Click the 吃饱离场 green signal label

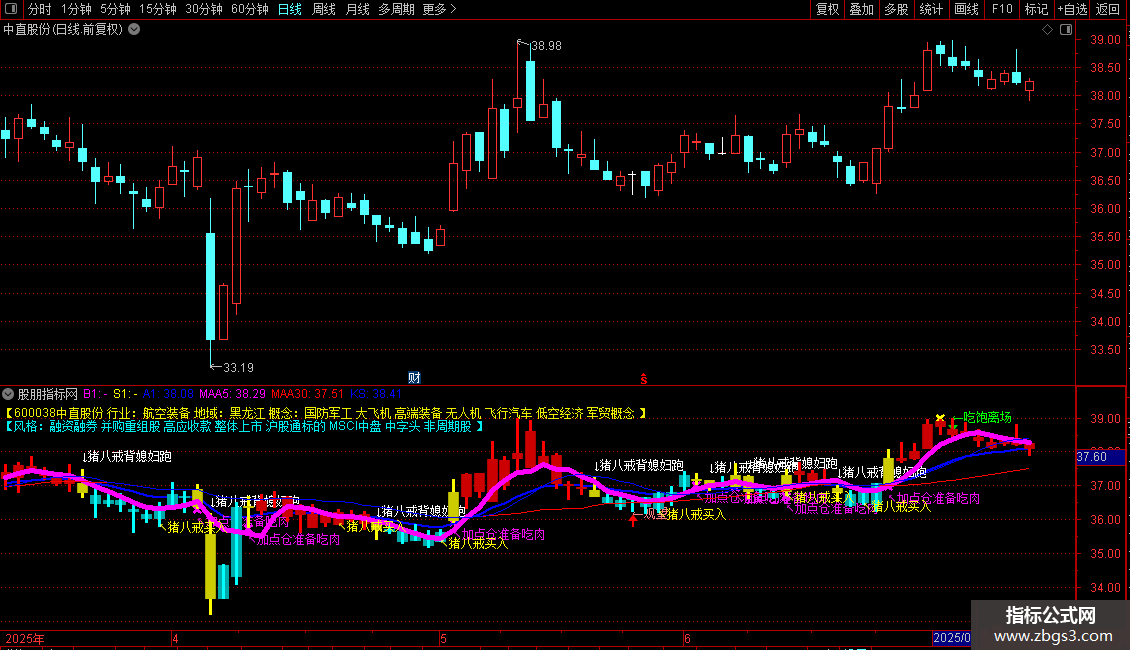pyautogui.click(x=987, y=417)
